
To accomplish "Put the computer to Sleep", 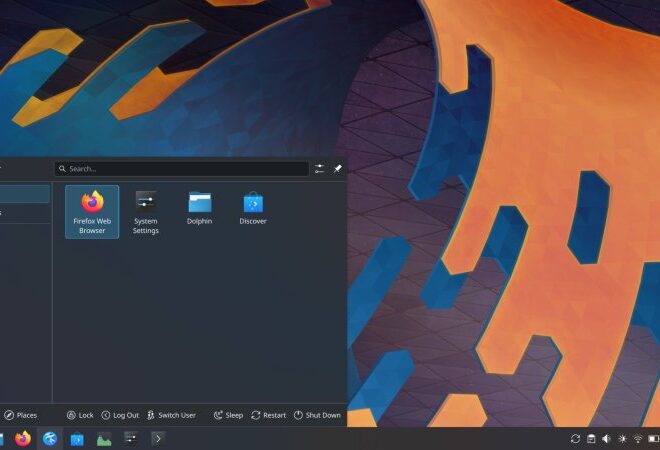I will click(229, 415).
